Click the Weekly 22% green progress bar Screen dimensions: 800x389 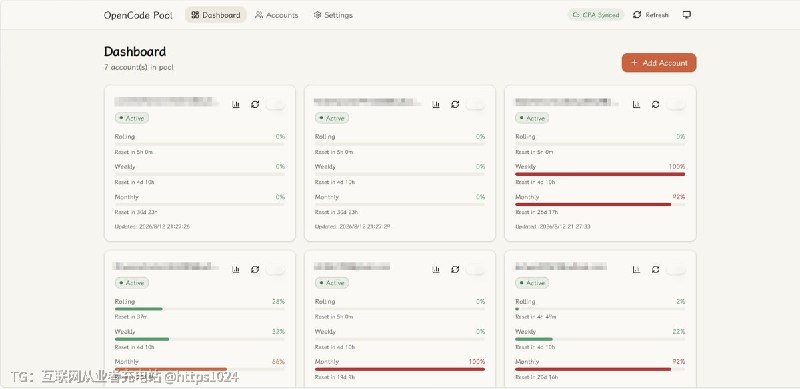tap(534, 339)
